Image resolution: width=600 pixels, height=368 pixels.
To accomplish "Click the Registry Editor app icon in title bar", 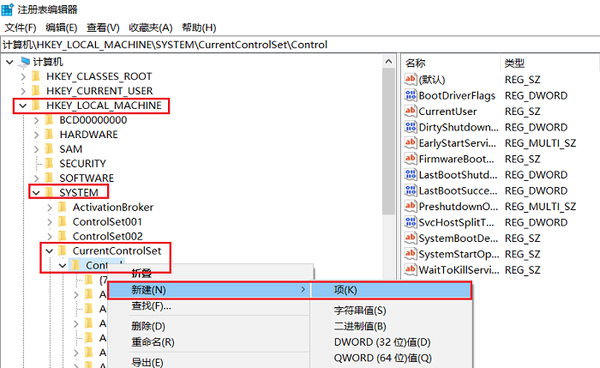I will click(x=7, y=9).
